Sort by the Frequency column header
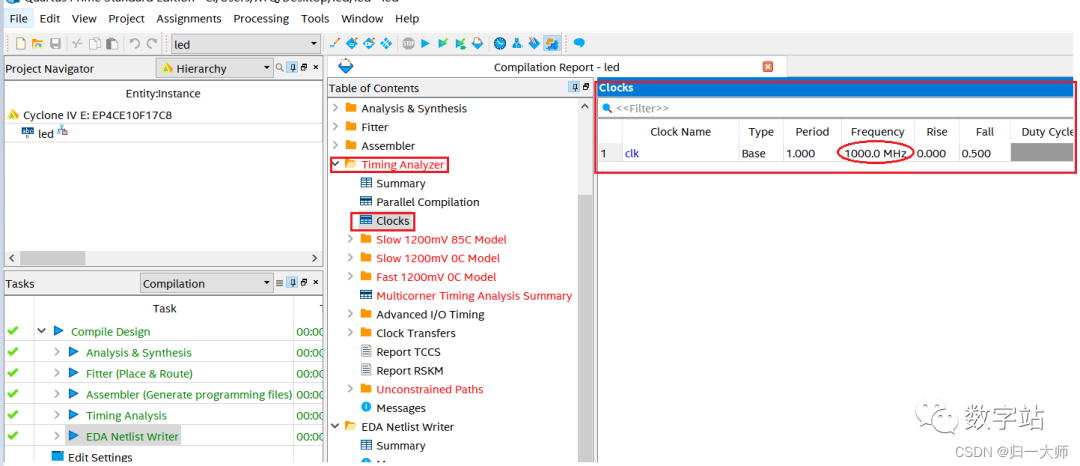 (x=877, y=131)
